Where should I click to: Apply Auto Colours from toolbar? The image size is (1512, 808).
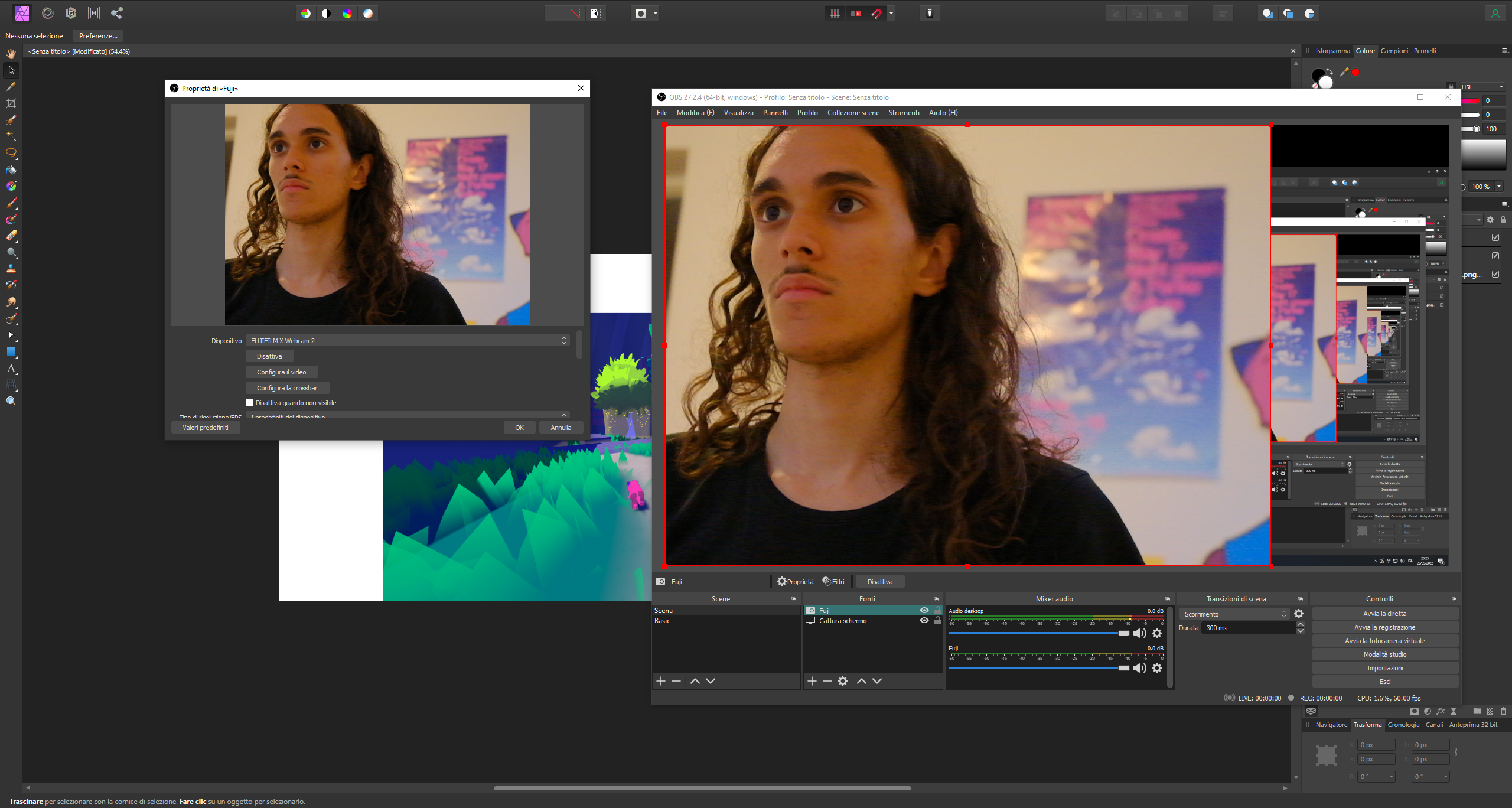coord(347,14)
